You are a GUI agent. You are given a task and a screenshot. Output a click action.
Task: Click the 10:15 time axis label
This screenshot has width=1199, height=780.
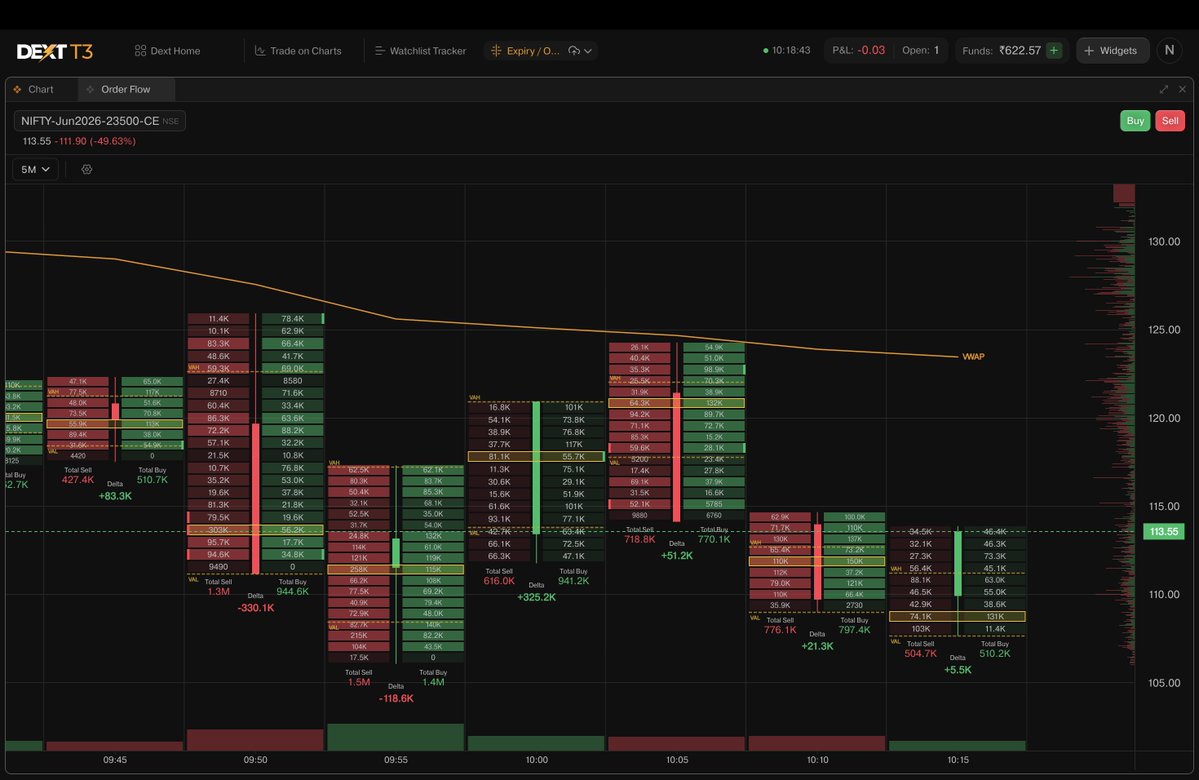click(957, 760)
